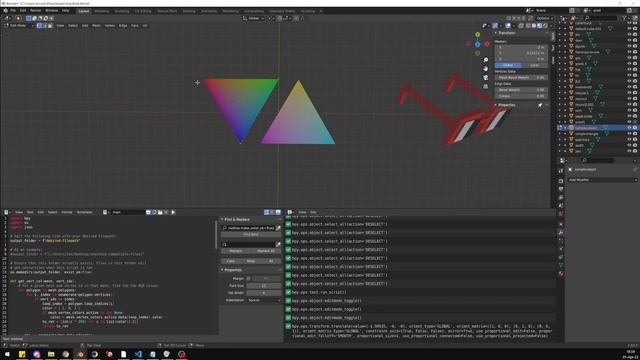This screenshot has width=640, height=360.
Task: Open the Window menu
Action: click(51, 11)
